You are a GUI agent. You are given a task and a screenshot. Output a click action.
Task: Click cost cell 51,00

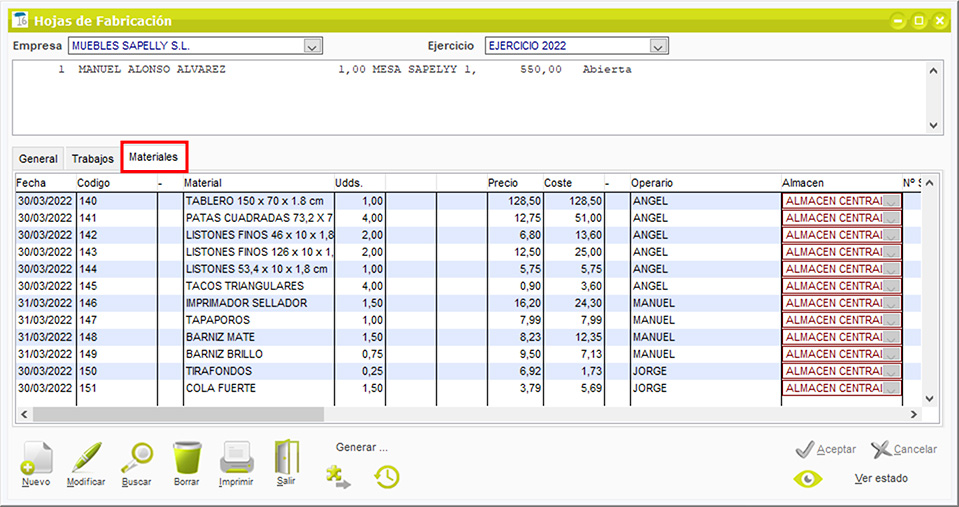click(x=574, y=218)
